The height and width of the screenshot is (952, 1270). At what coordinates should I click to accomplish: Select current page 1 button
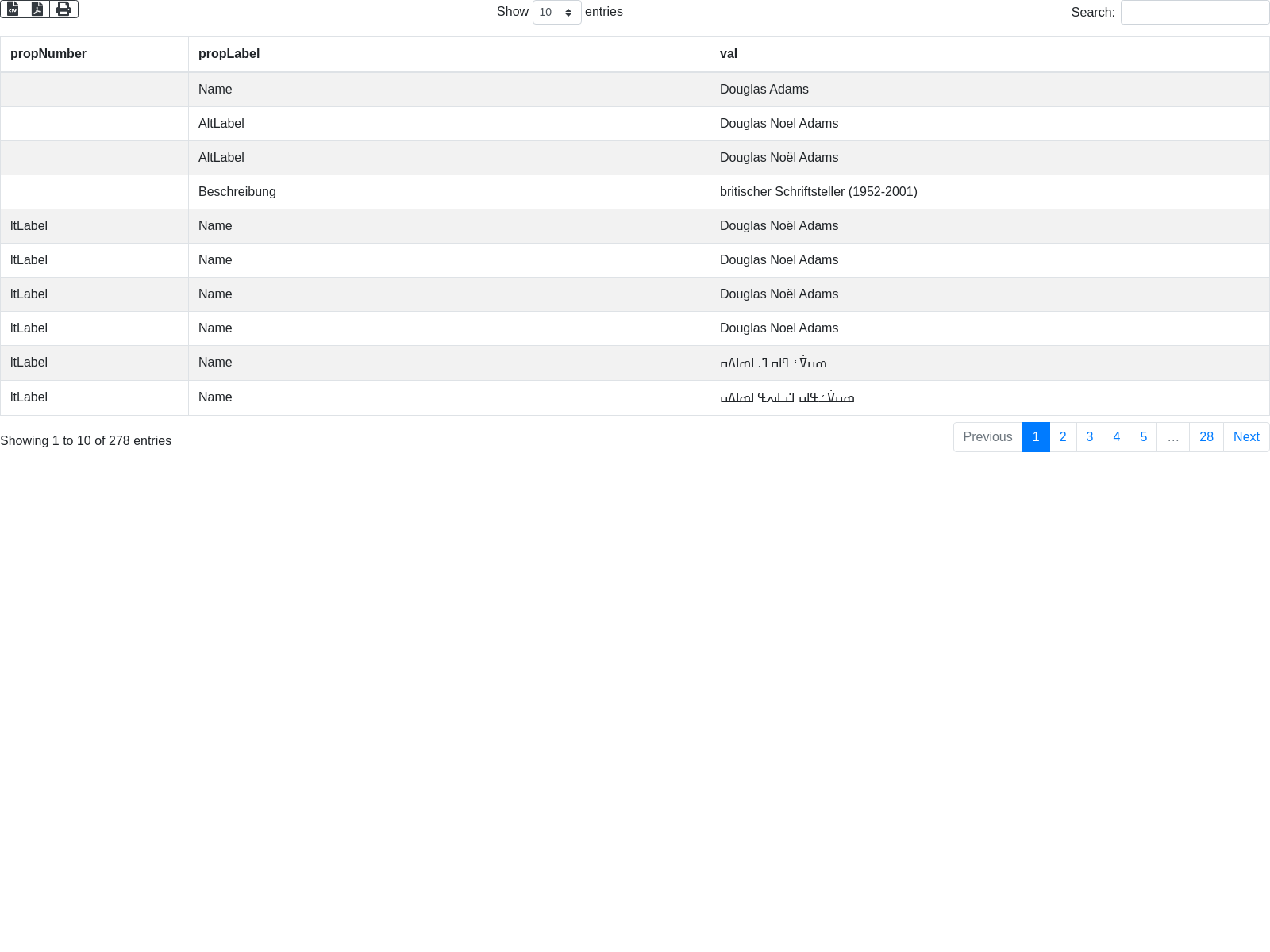[x=1036, y=437]
